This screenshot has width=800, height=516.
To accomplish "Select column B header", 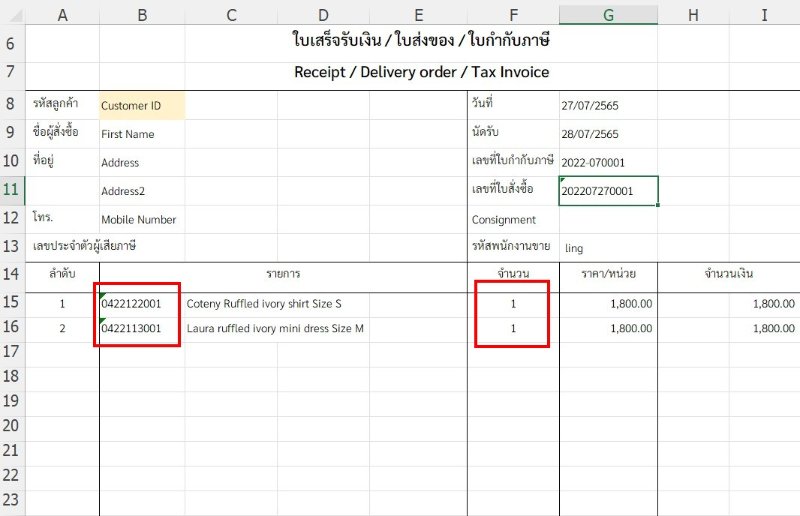I will point(142,14).
